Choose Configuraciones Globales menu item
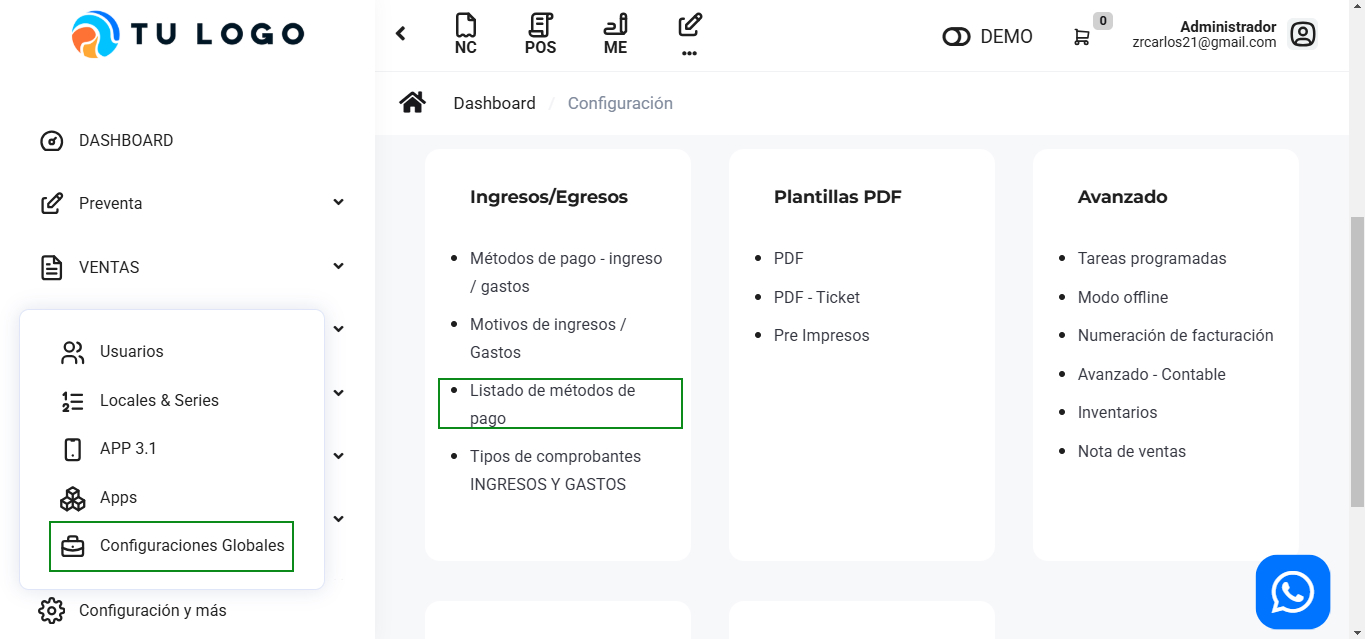 191,546
